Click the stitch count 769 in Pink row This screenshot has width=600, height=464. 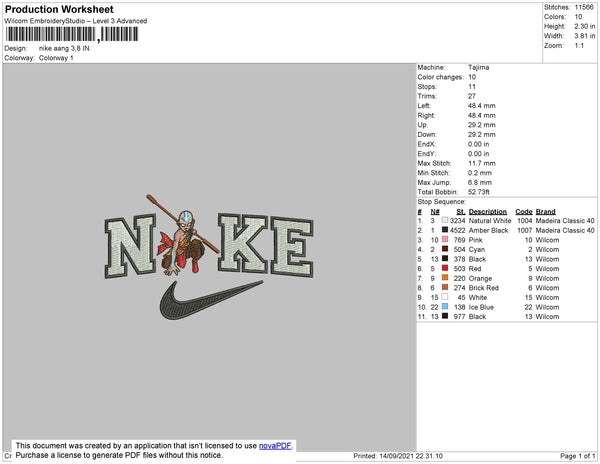click(x=460, y=240)
